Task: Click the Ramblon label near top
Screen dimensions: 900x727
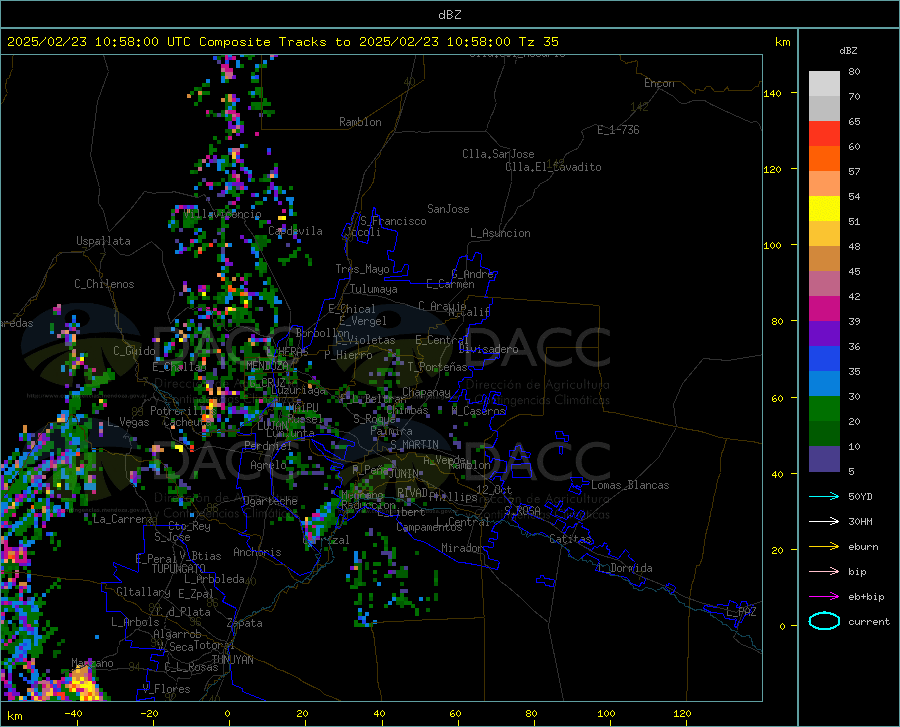Action: [x=360, y=122]
